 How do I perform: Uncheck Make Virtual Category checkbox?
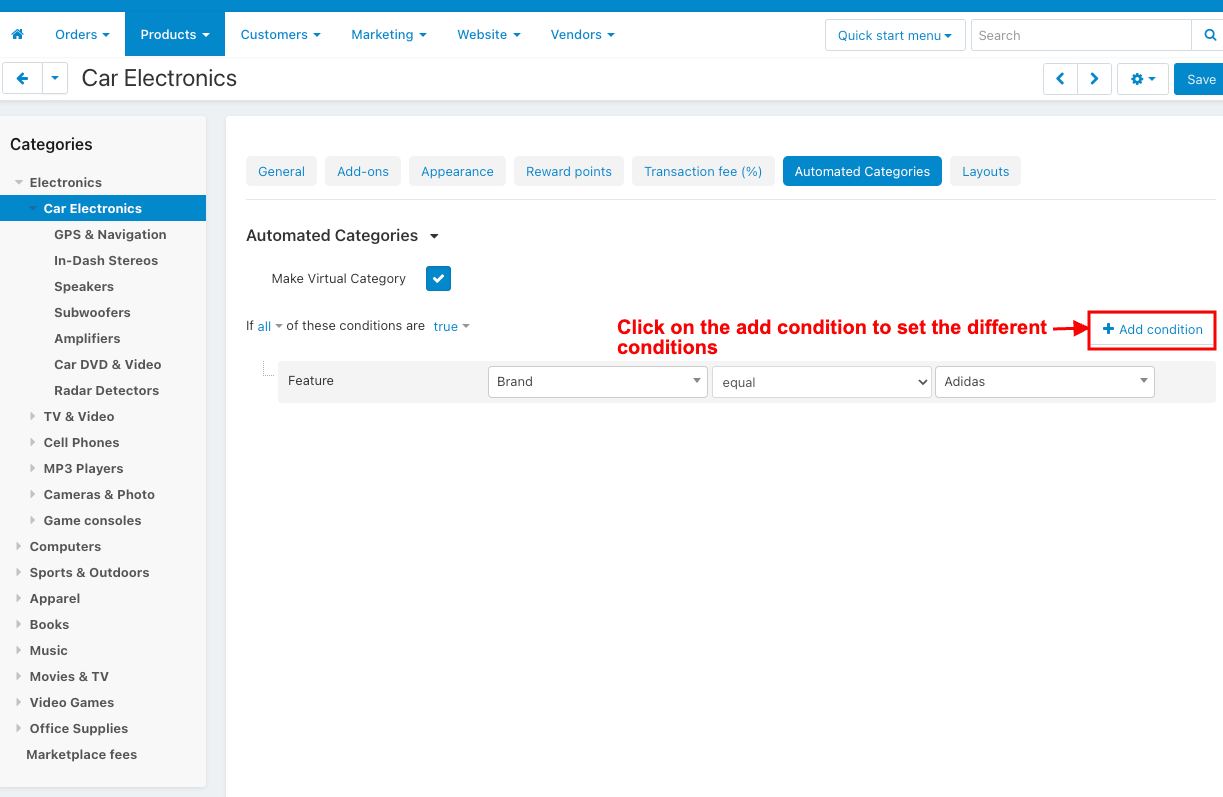(x=438, y=278)
